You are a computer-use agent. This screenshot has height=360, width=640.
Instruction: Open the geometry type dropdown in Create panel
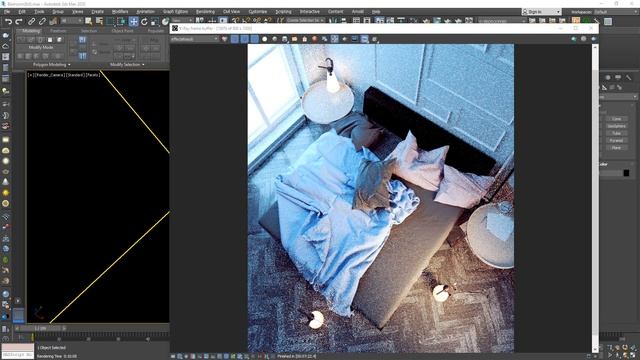point(618,97)
